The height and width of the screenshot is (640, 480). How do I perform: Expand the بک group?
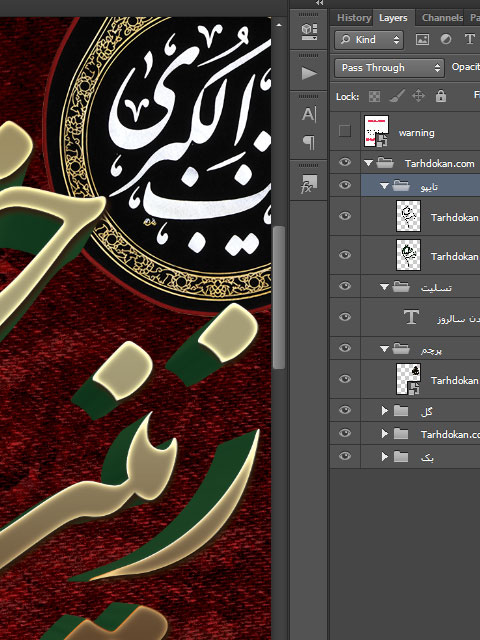point(384,456)
